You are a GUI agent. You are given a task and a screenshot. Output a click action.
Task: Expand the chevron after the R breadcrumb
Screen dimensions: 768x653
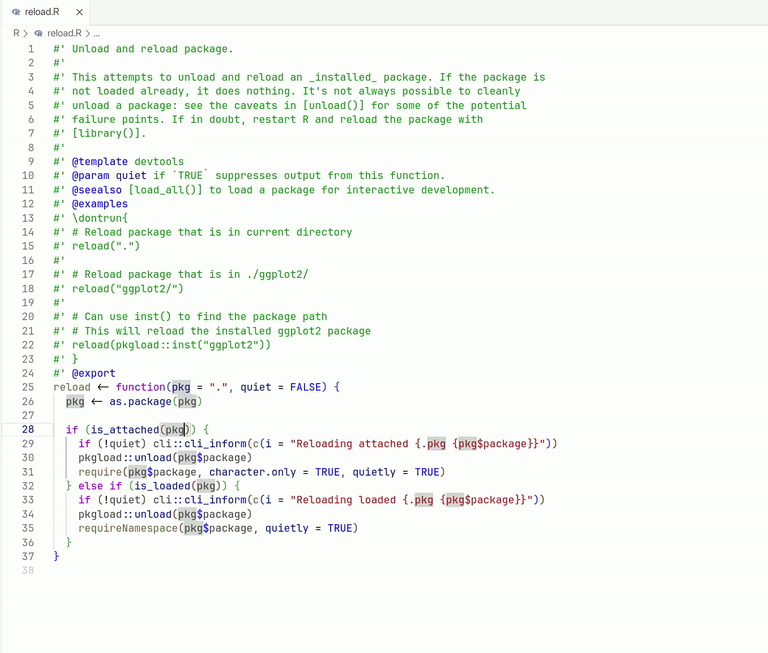25,33
